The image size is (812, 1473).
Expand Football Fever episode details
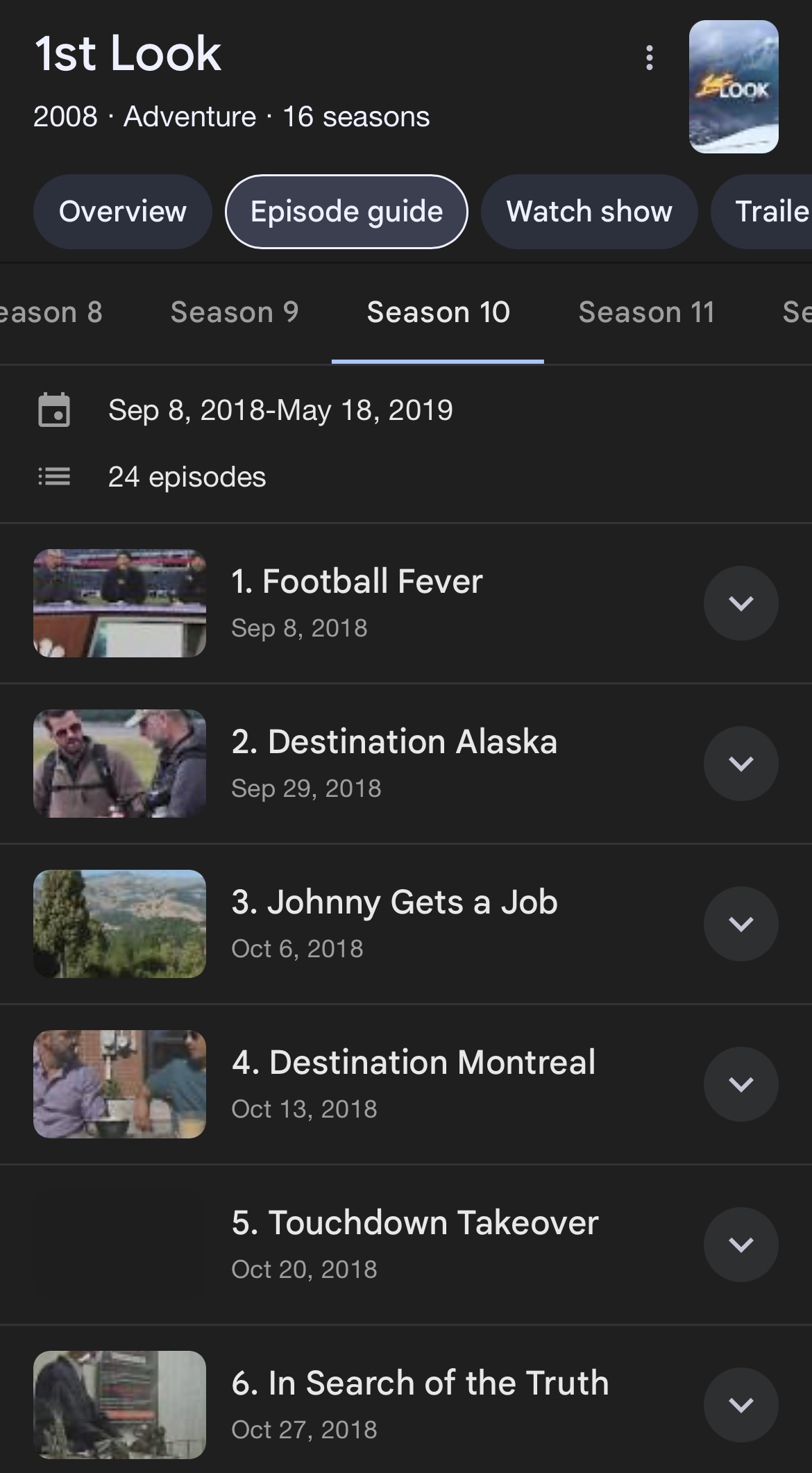click(741, 603)
